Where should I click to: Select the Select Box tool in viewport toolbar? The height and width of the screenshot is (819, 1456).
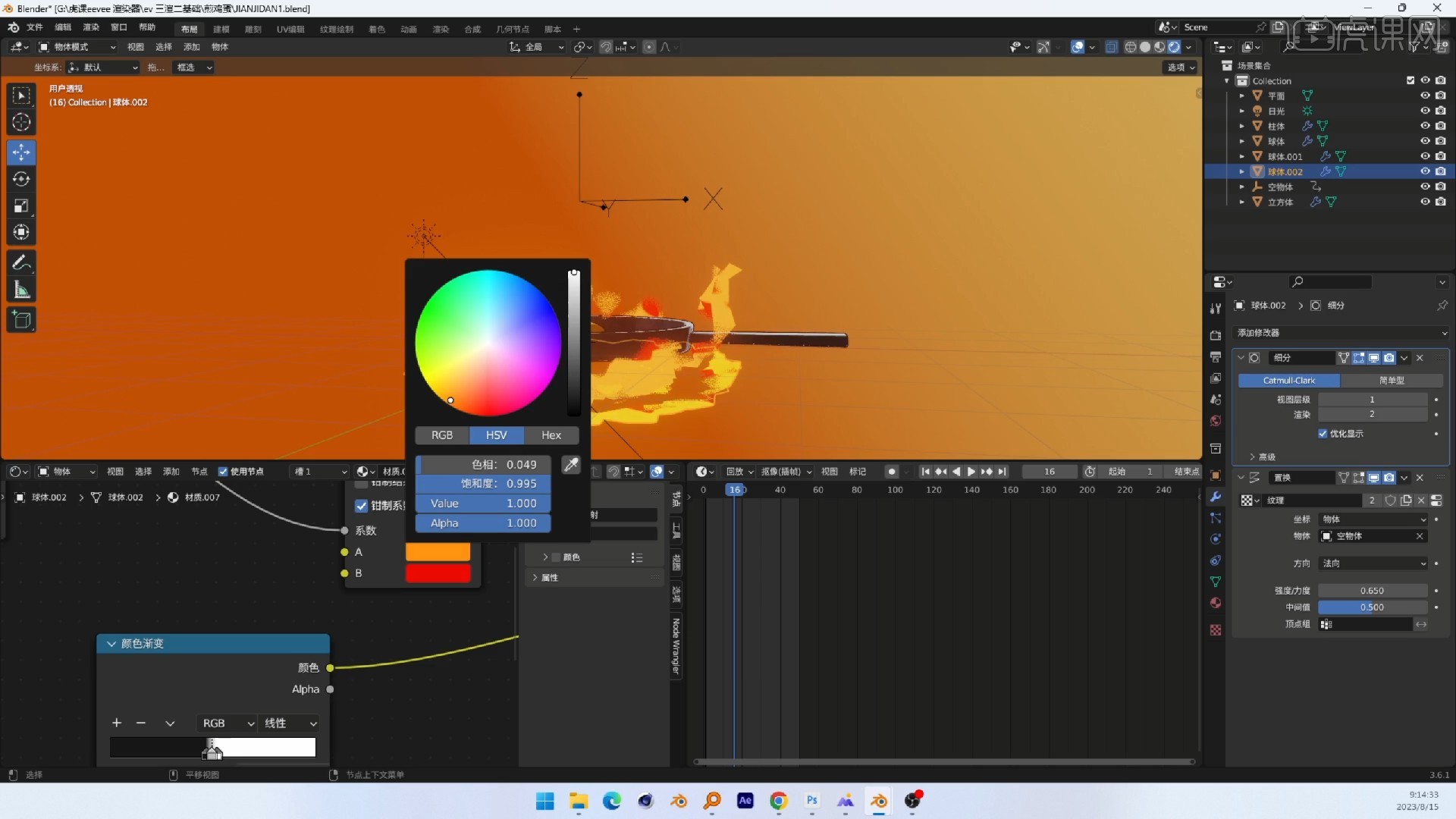pyautogui.click(x=21, y=96)
